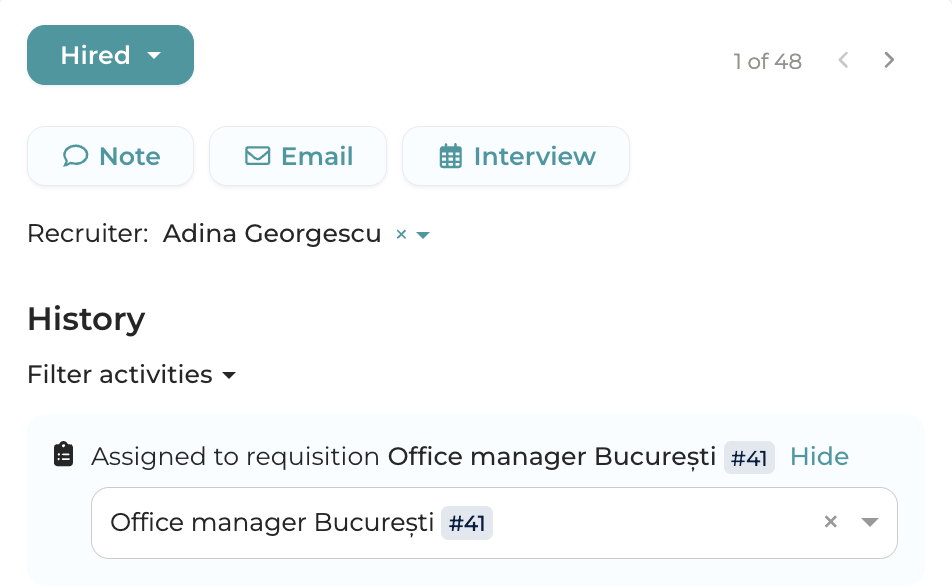Click the "1 of 48" counter
The width and height of the screenshot is (952, 586).
[767, 61]
